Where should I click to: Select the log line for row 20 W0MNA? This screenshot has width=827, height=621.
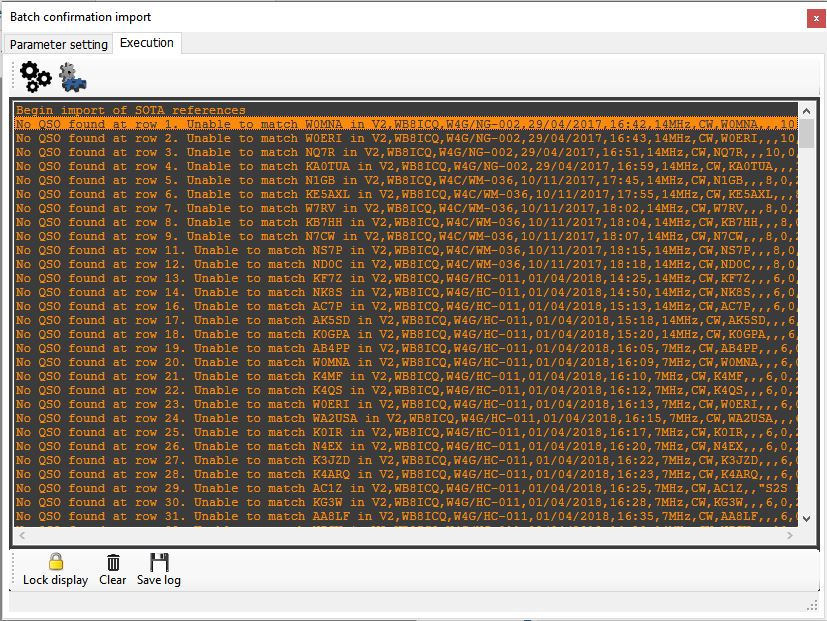(x=406, y=362)
